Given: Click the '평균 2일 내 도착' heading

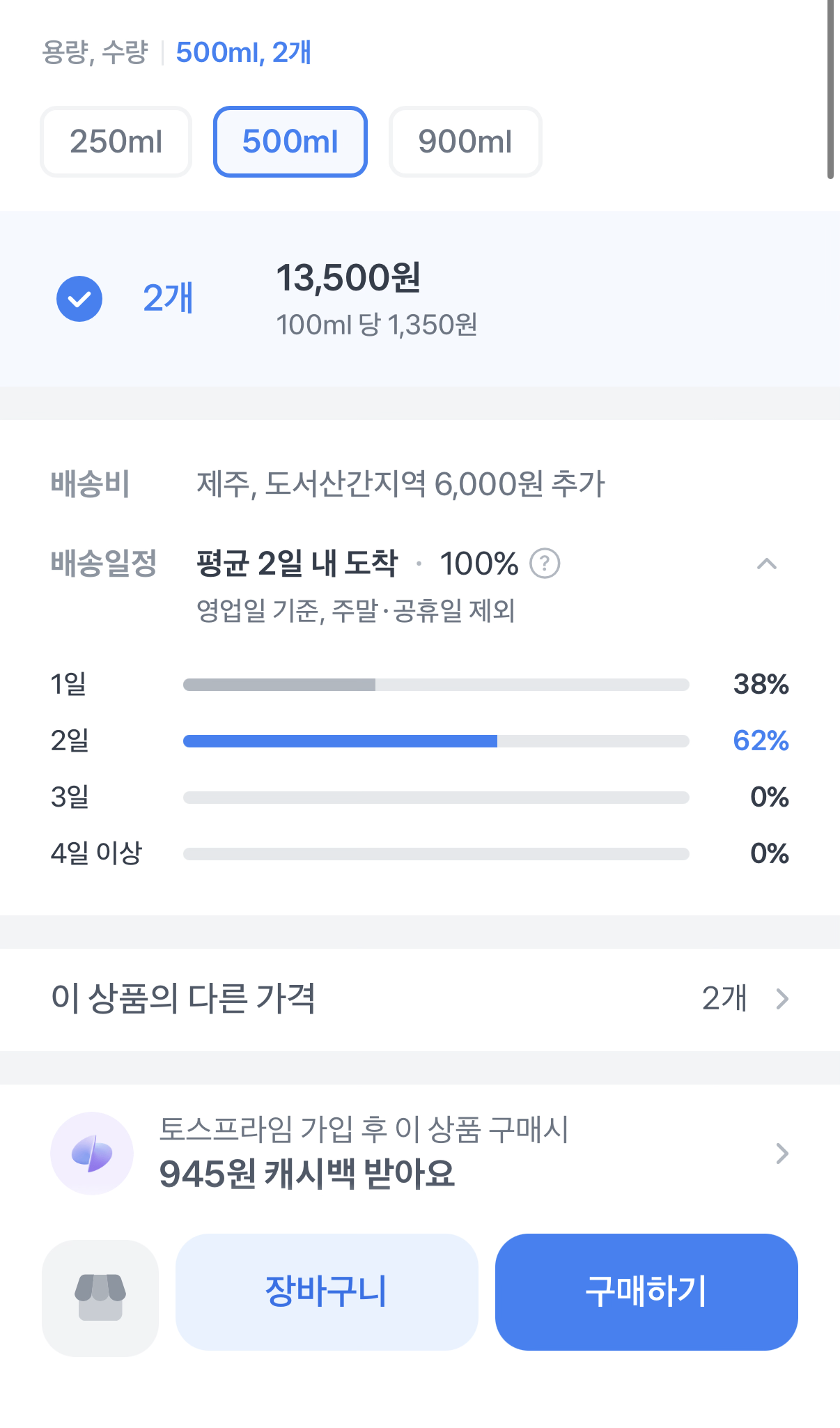Looking at the screenshot, I should pyautogui.click(x=297, y=564).
